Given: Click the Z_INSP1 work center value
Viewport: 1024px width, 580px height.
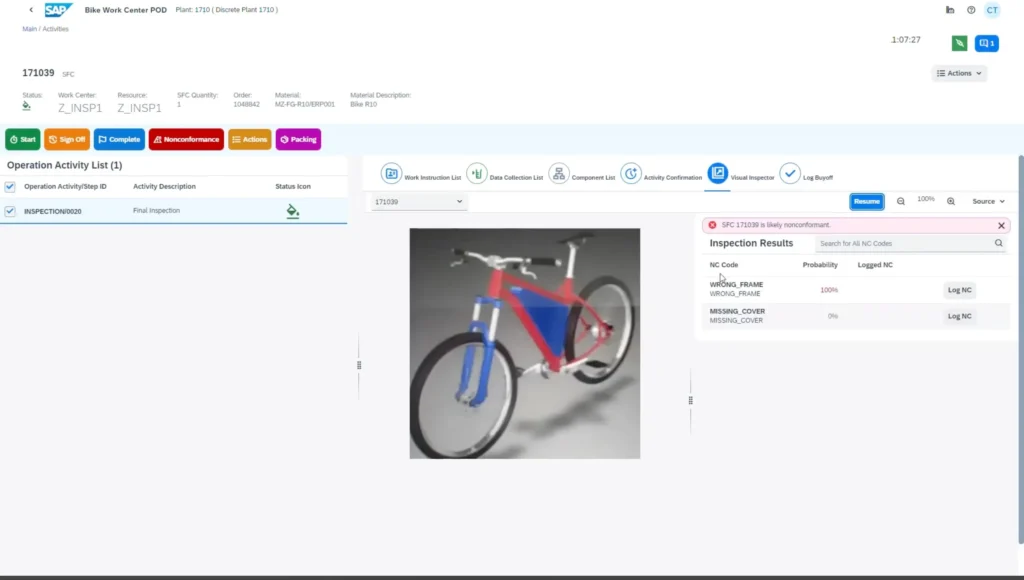Looking at the screenshot, I should [x=80, y=108].
